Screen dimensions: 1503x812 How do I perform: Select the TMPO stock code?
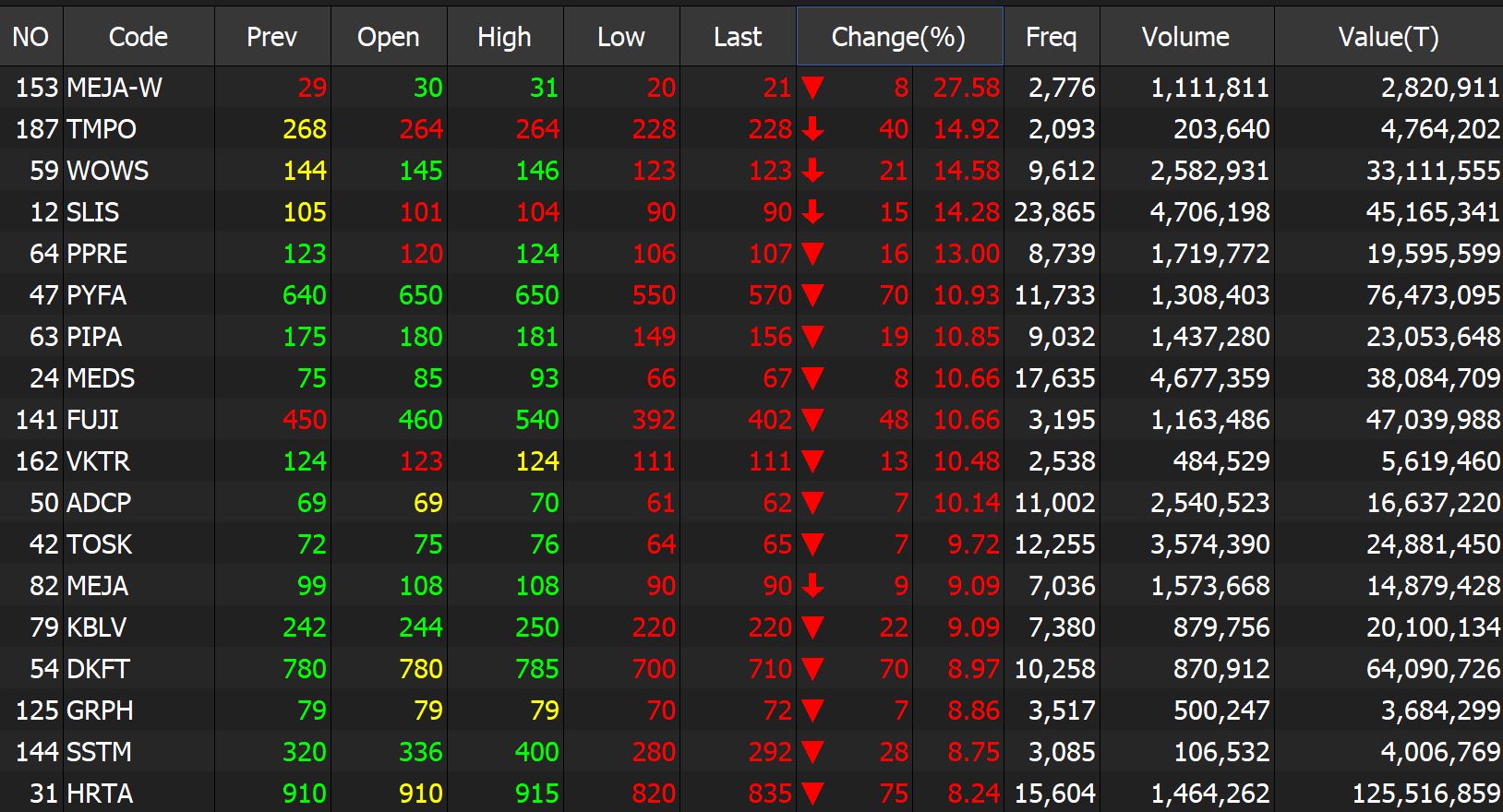tap(102, 129)
